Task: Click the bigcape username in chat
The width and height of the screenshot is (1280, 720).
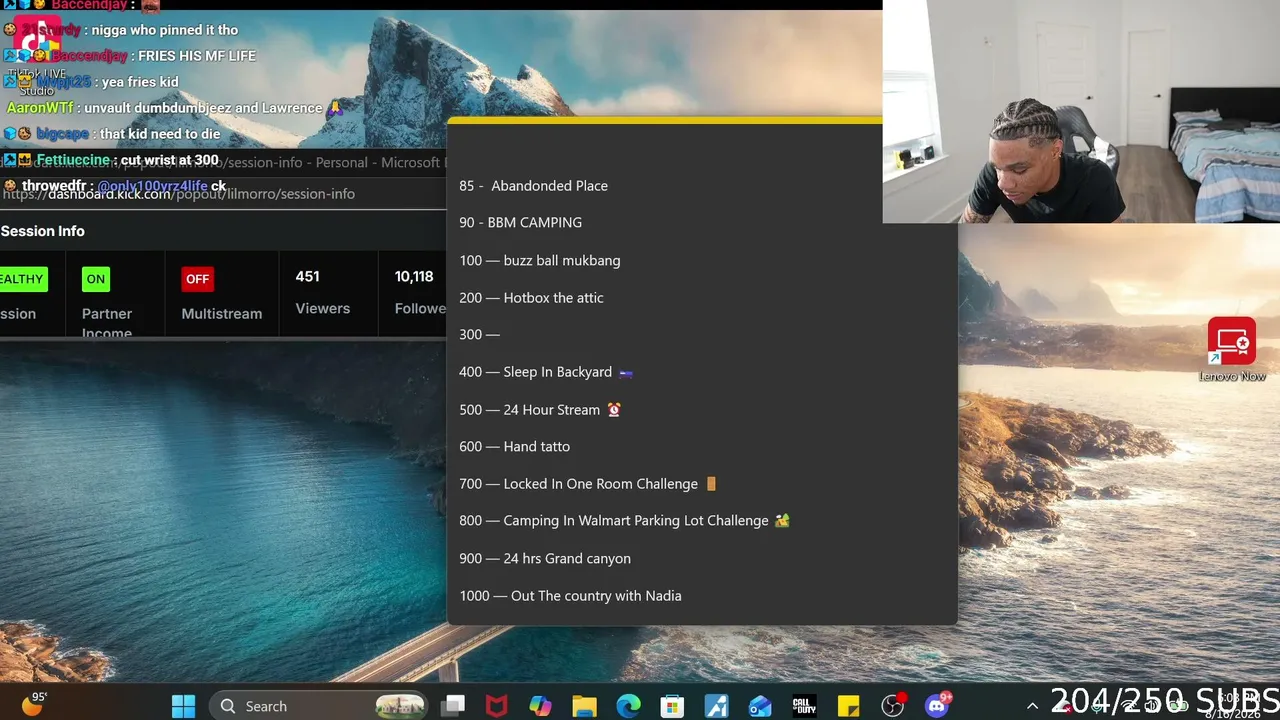Action: pyautogui.click(x=62, y=134)
